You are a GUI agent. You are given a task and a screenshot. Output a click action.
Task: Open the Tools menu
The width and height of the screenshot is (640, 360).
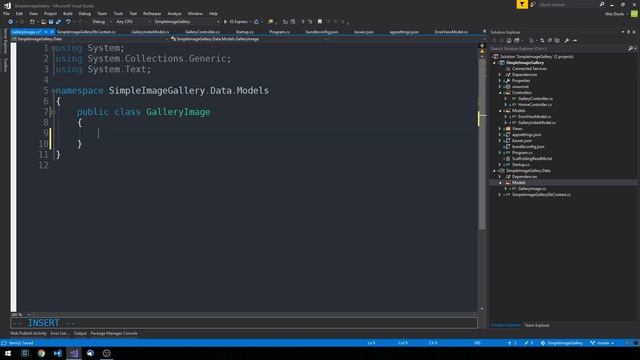(x=118, y=13)
